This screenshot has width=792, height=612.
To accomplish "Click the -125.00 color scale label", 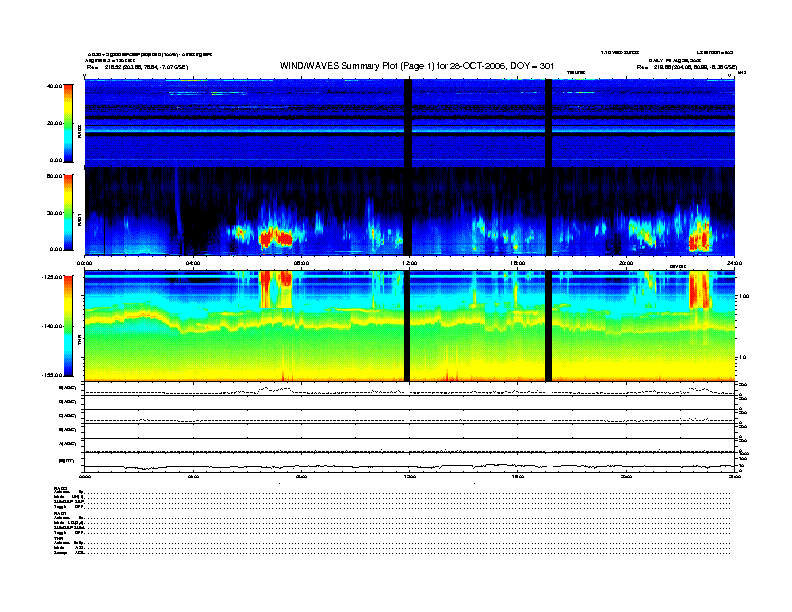I will (x=52, y=277).
